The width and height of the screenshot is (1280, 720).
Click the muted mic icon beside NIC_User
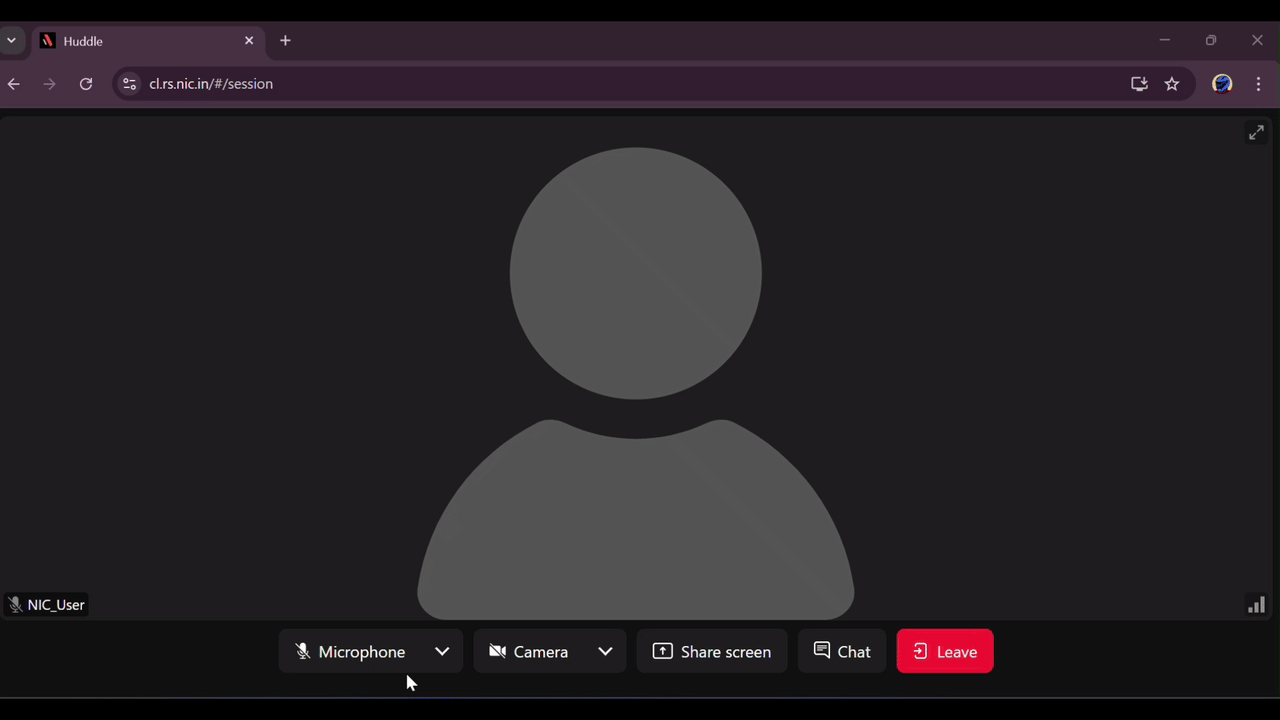15,604
